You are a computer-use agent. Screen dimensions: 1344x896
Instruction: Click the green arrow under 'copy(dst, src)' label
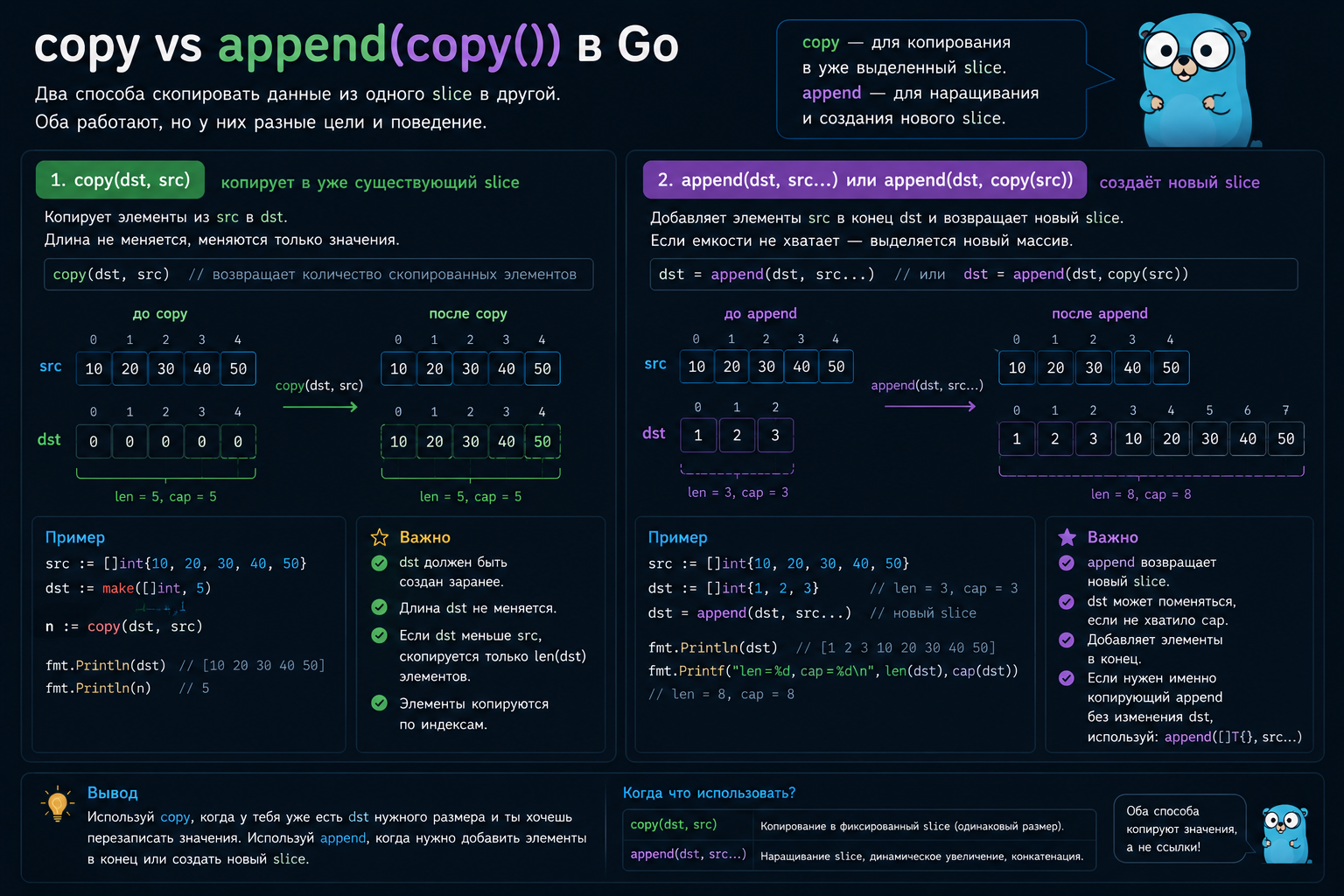tap(320, 407)
